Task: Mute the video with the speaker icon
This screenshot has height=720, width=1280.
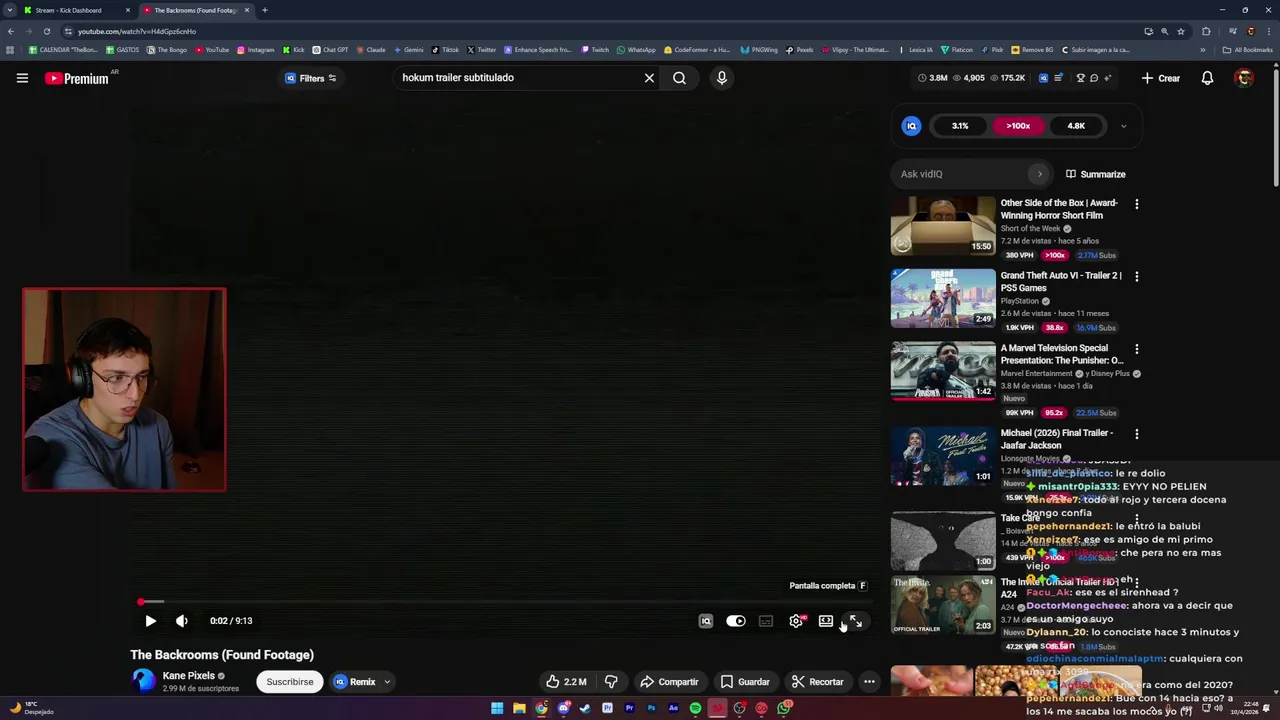Action: (x=182, y=621)
